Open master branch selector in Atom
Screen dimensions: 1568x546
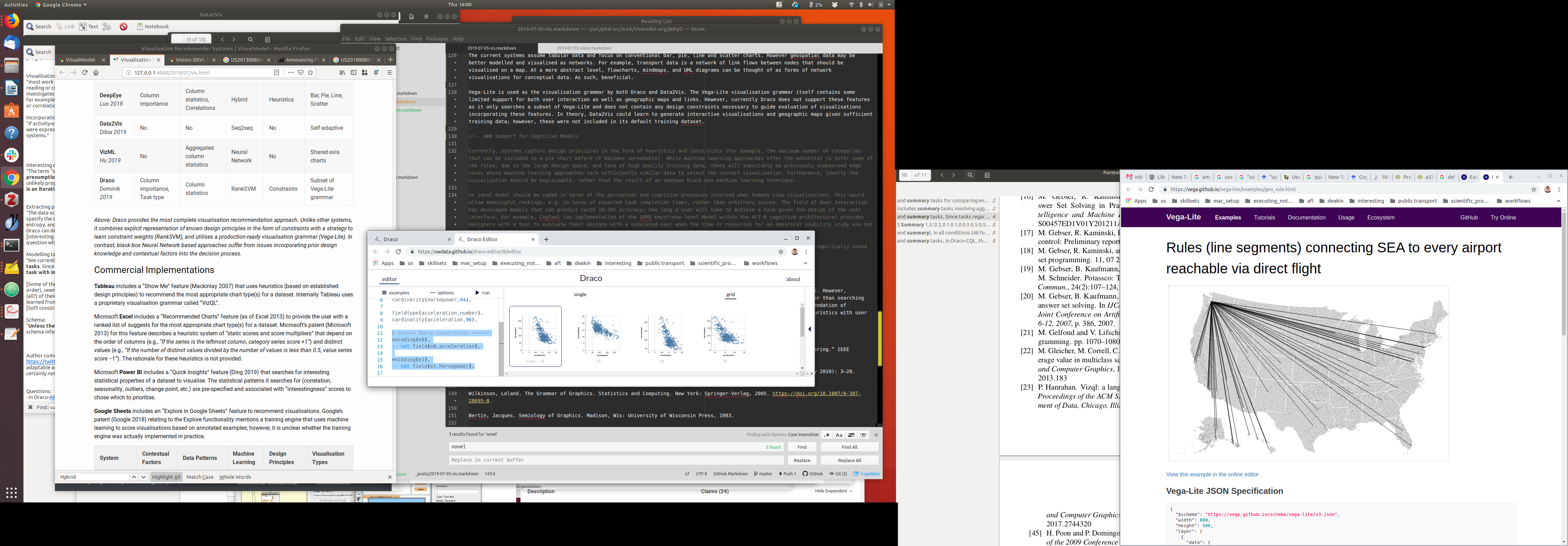click(x=763, y=474)
